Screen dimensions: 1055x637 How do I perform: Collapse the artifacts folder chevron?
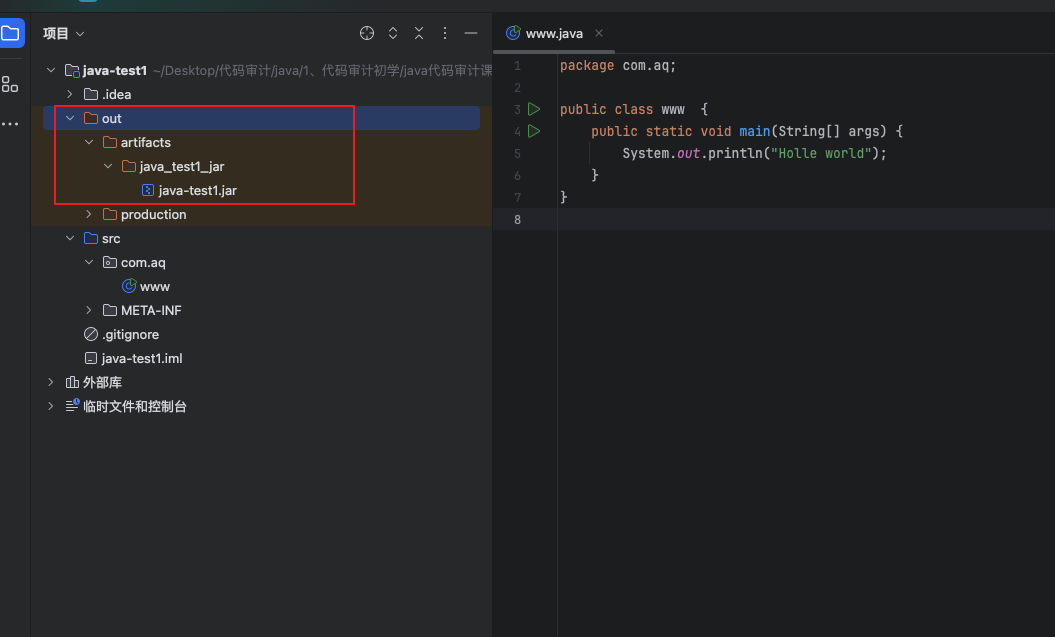[89, 142]
